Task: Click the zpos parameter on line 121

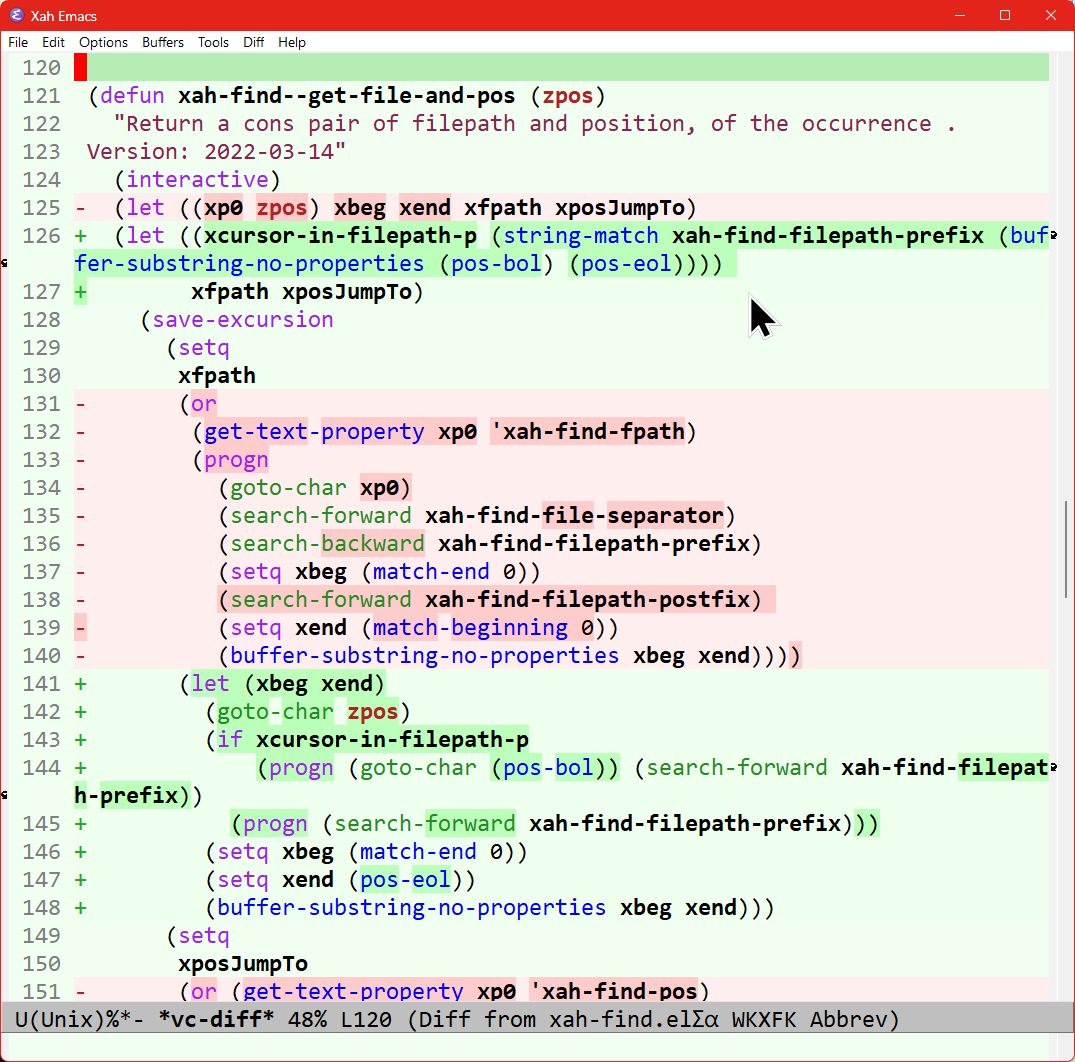Action: point(568,96)
